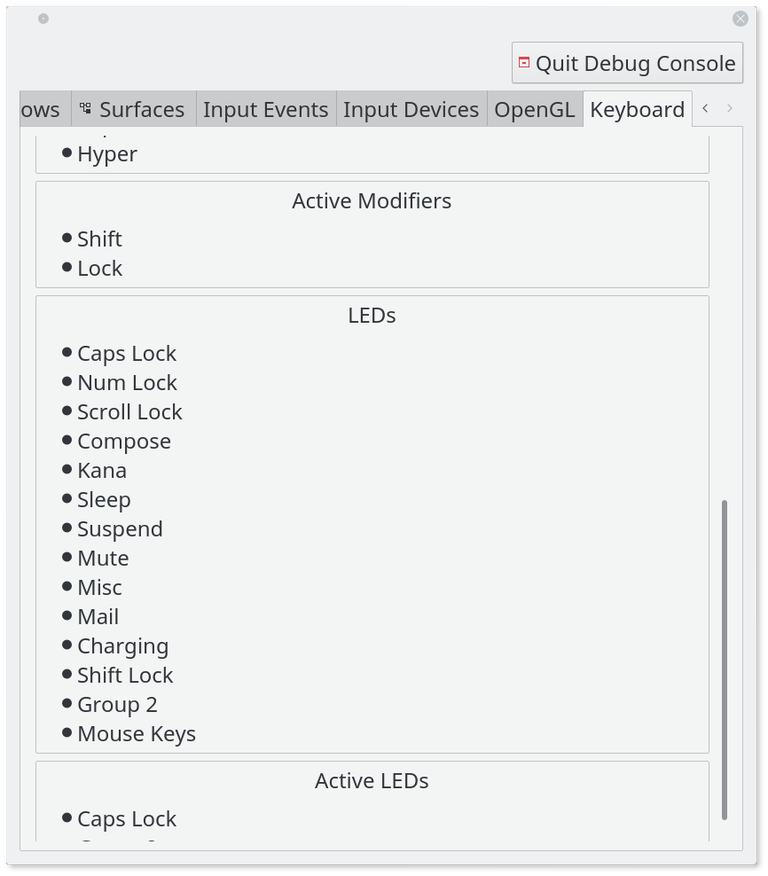Click the Num Lock LED item
Screen dimensions: 768x876
click(127, 383)
